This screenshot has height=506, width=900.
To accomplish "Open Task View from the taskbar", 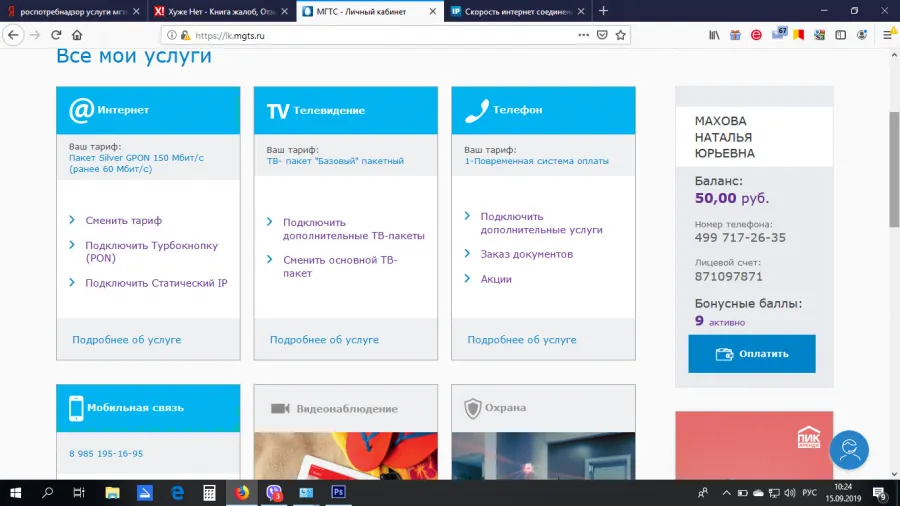I will 79,492.
